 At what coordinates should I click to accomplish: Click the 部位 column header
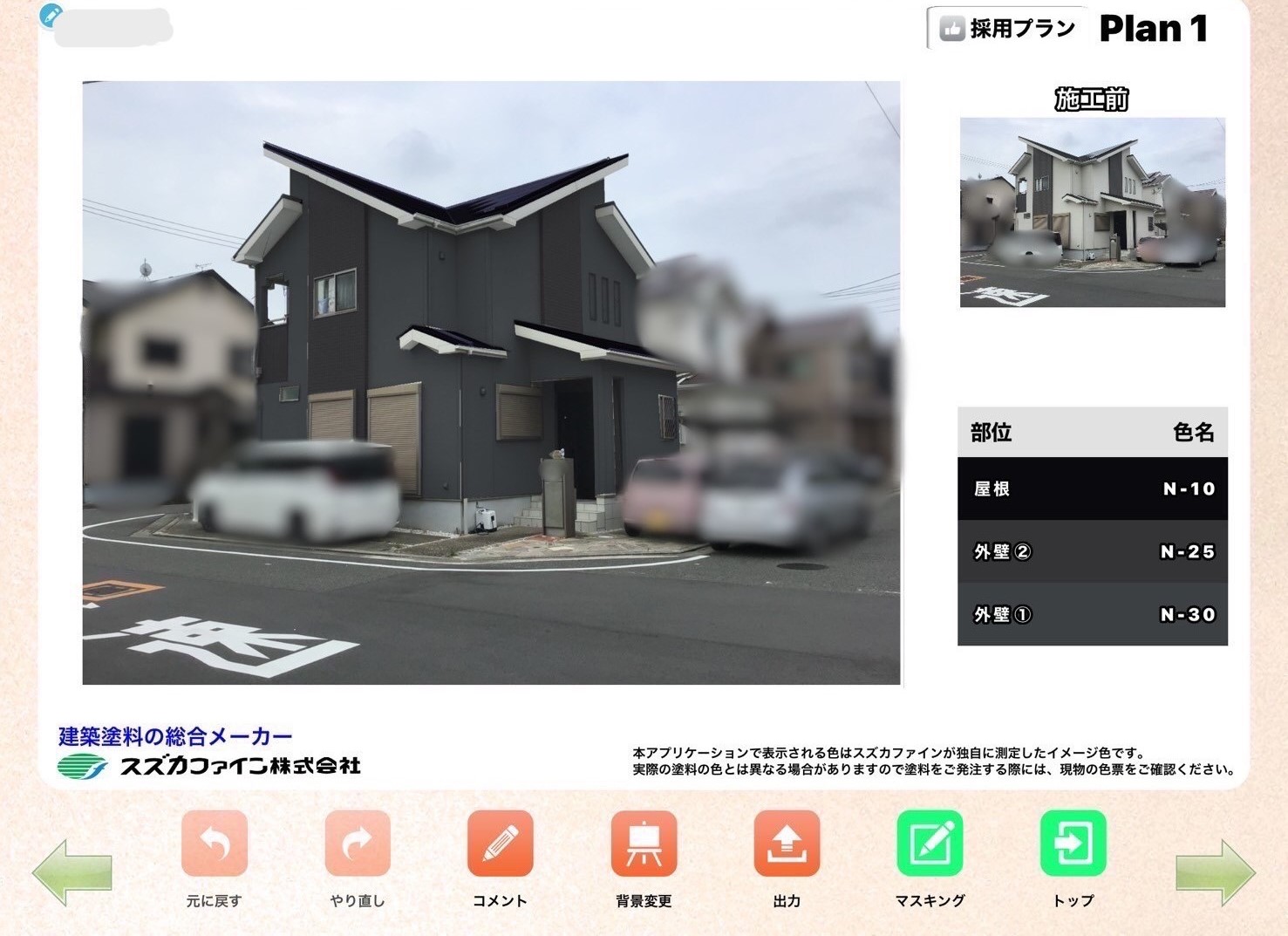coord(992,433)
